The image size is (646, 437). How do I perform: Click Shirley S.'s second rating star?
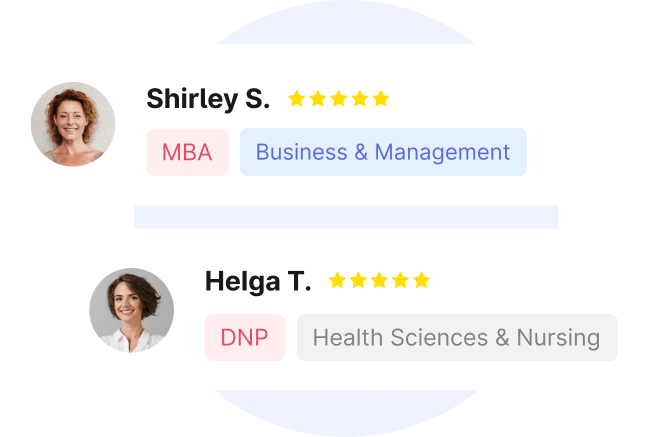point(318,99)
